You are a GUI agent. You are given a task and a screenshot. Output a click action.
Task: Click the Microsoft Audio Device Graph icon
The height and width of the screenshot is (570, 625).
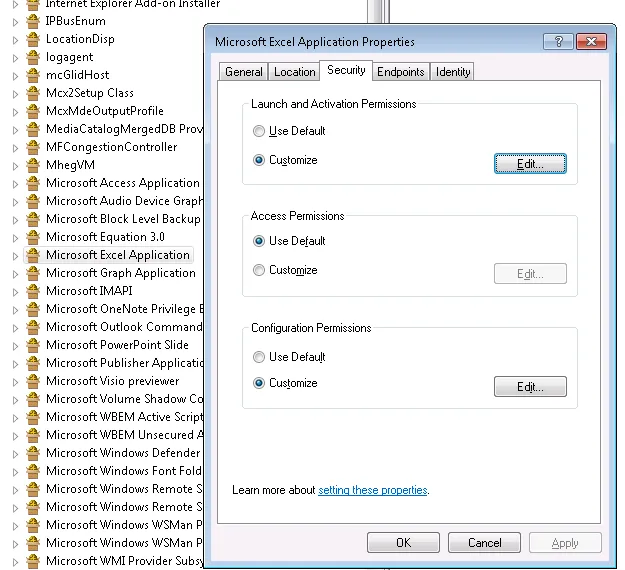tap(33, 201)
